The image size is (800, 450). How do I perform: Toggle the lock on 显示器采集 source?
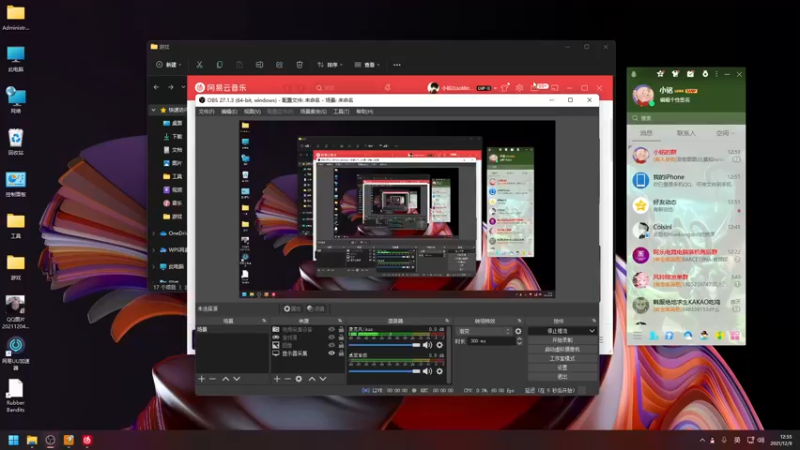tap(341, 353)
